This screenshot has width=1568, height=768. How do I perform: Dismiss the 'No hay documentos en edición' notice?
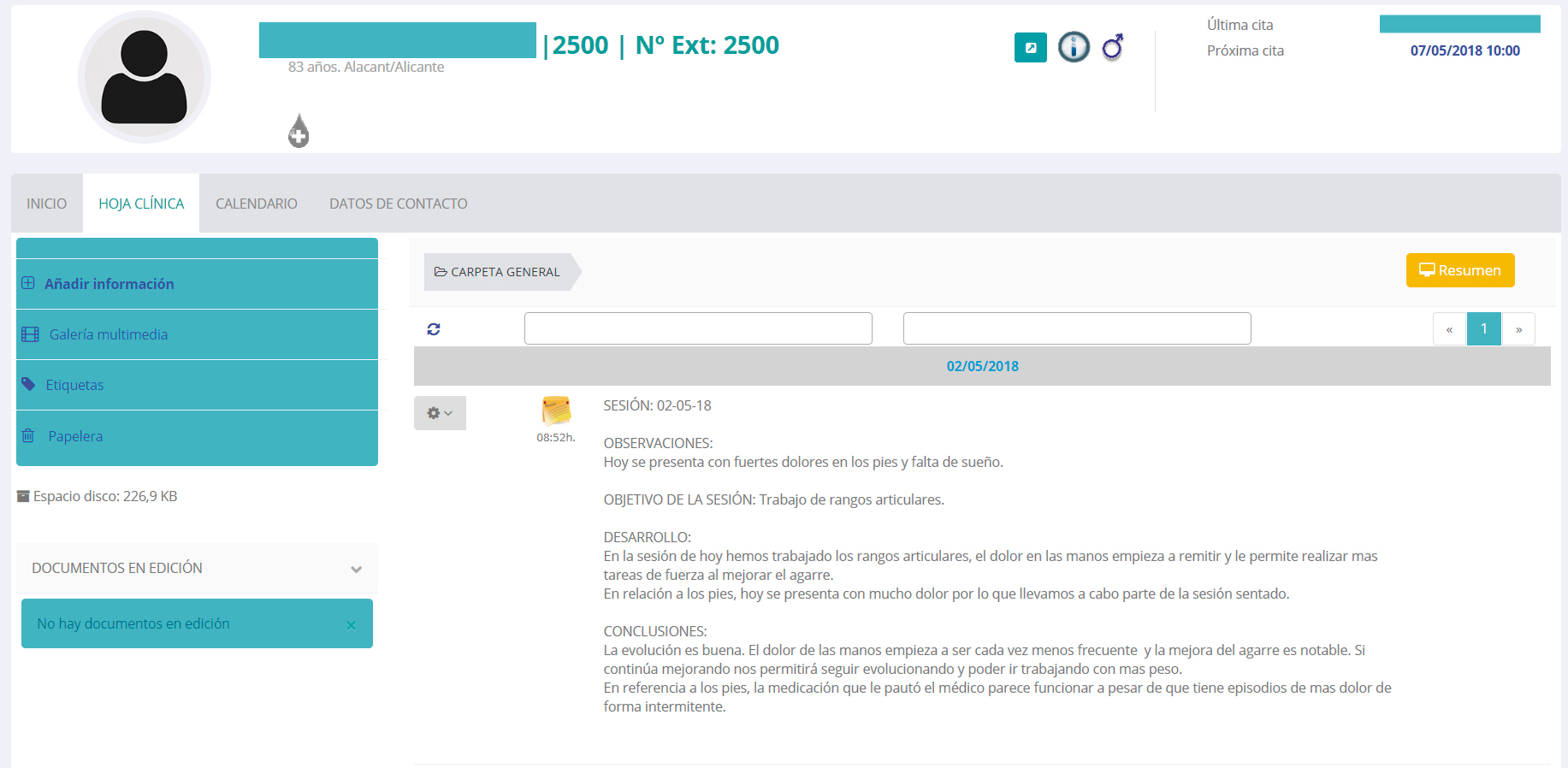pos(351,625)
